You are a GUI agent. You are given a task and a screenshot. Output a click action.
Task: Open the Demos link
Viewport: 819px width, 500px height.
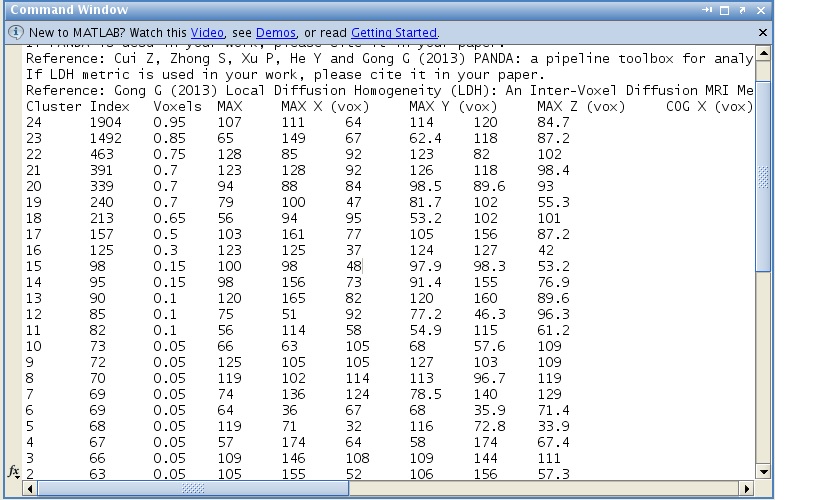(275, 32)
